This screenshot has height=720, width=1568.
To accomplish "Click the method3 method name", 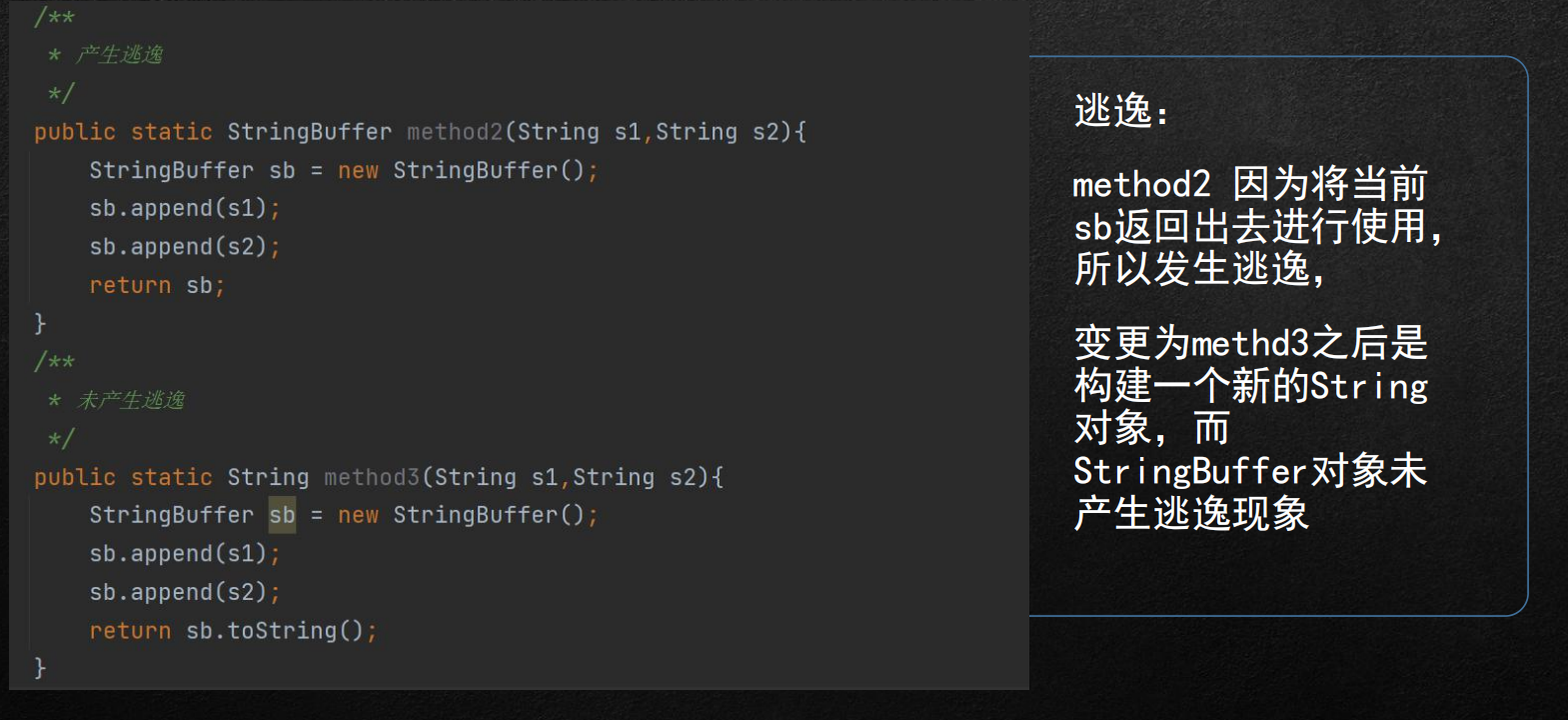I will pos(372,477).
